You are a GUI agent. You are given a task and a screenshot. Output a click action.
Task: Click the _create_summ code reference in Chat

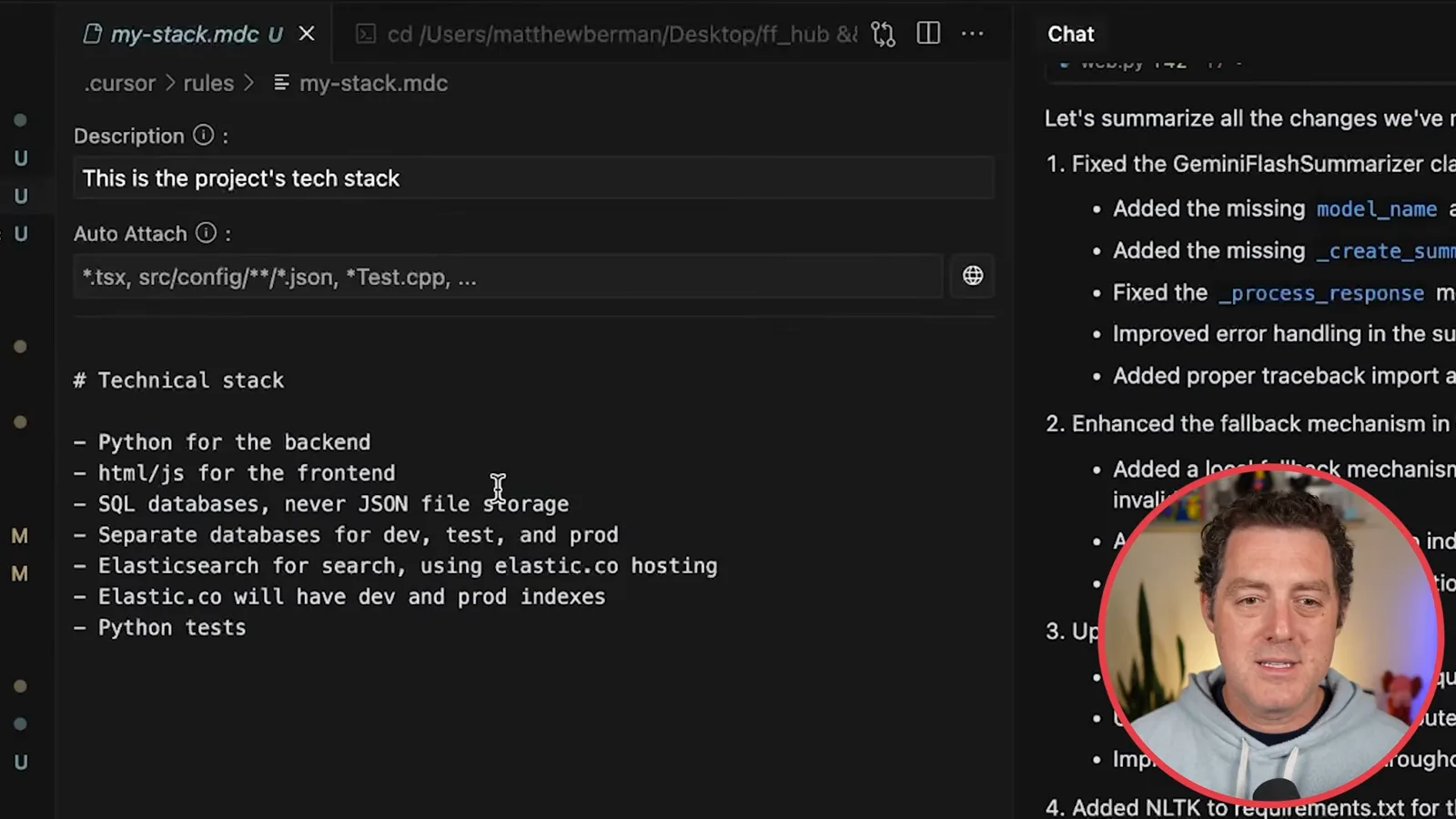(x=1385, y=251)
